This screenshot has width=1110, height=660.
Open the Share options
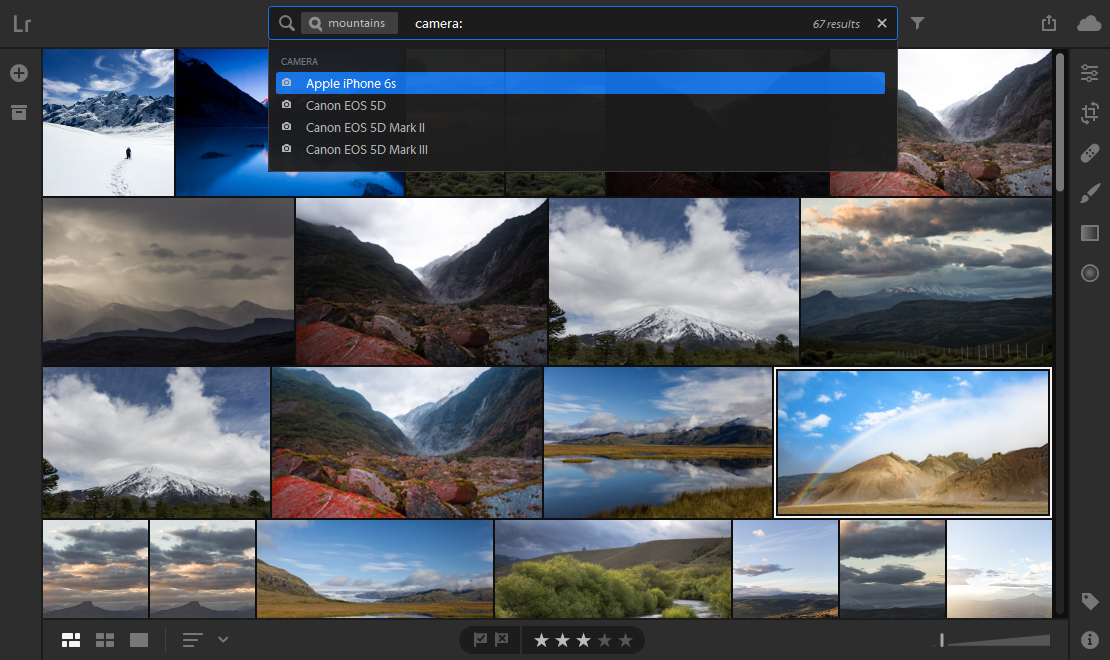(1049, 22)
